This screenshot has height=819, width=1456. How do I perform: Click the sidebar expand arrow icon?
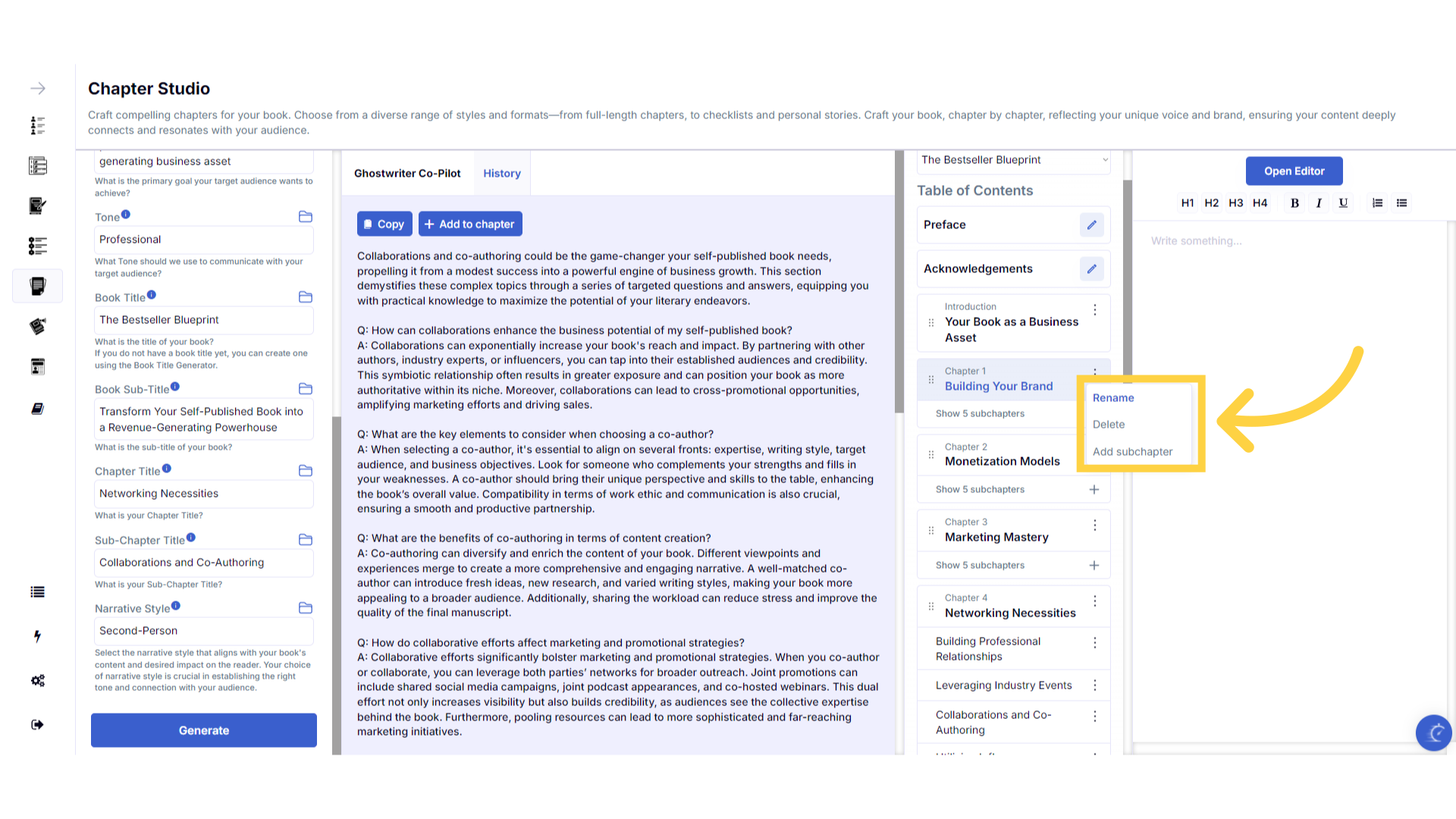click(37, 89)
